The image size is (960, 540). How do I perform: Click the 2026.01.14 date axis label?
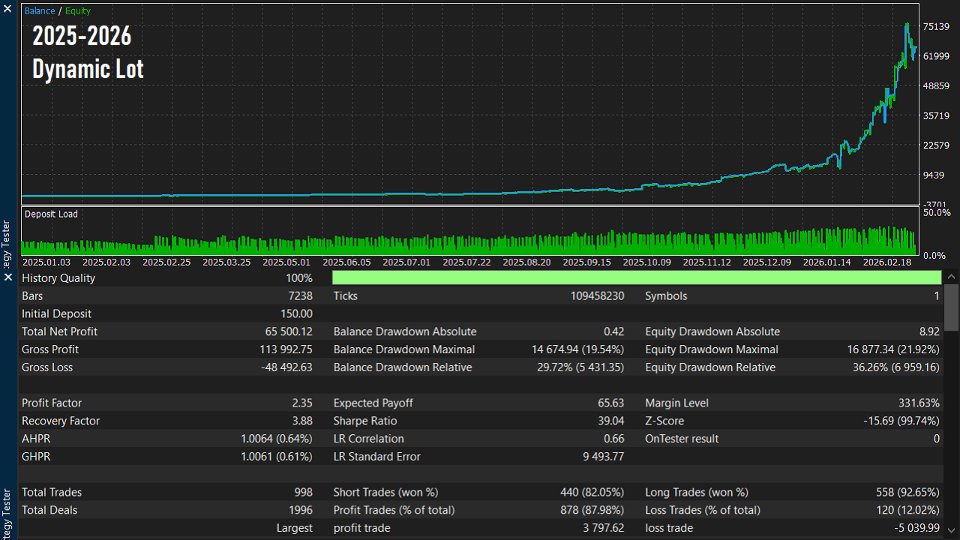tap(826, 262)
